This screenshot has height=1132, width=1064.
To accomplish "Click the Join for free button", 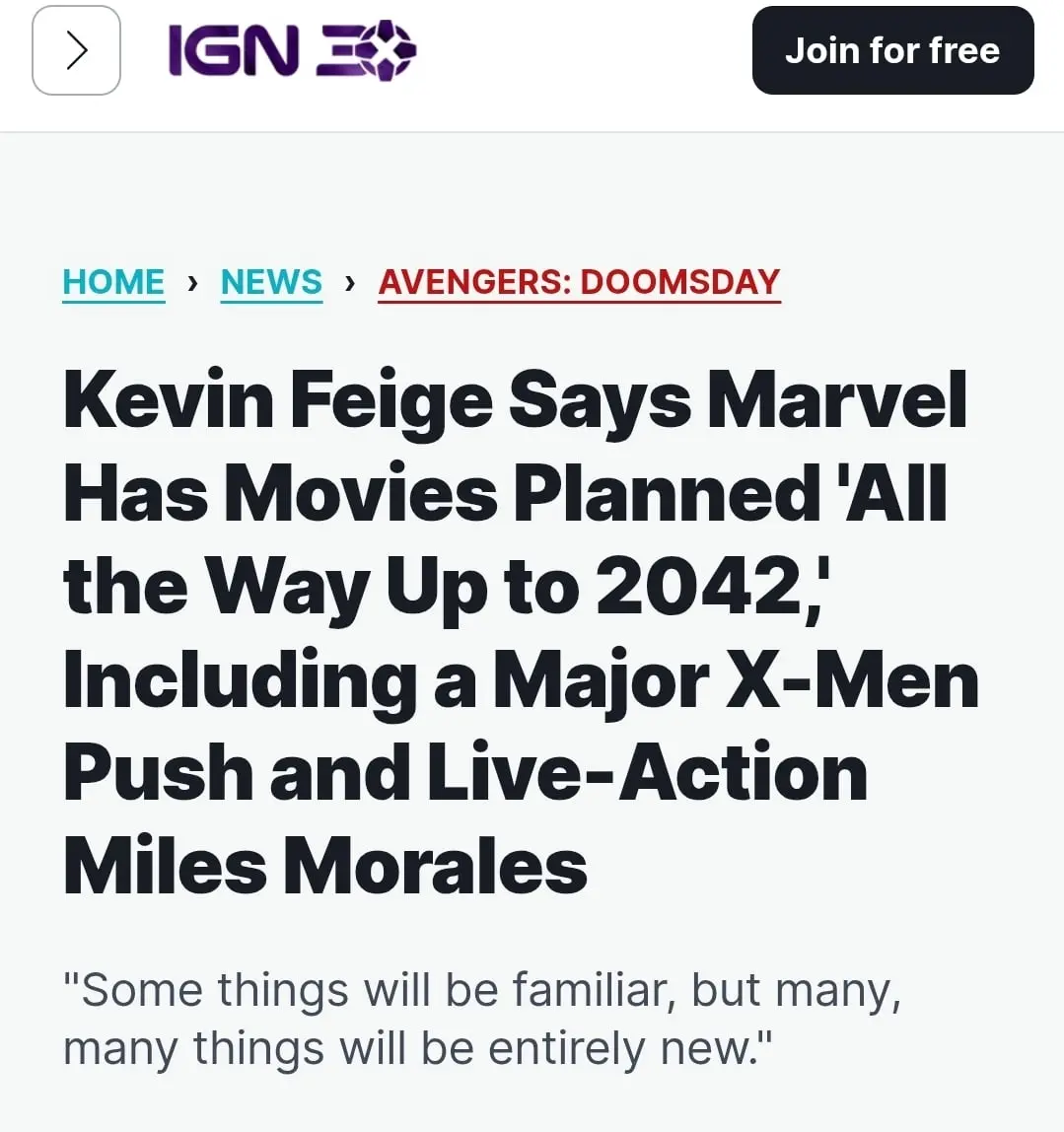I will [893, 50].
